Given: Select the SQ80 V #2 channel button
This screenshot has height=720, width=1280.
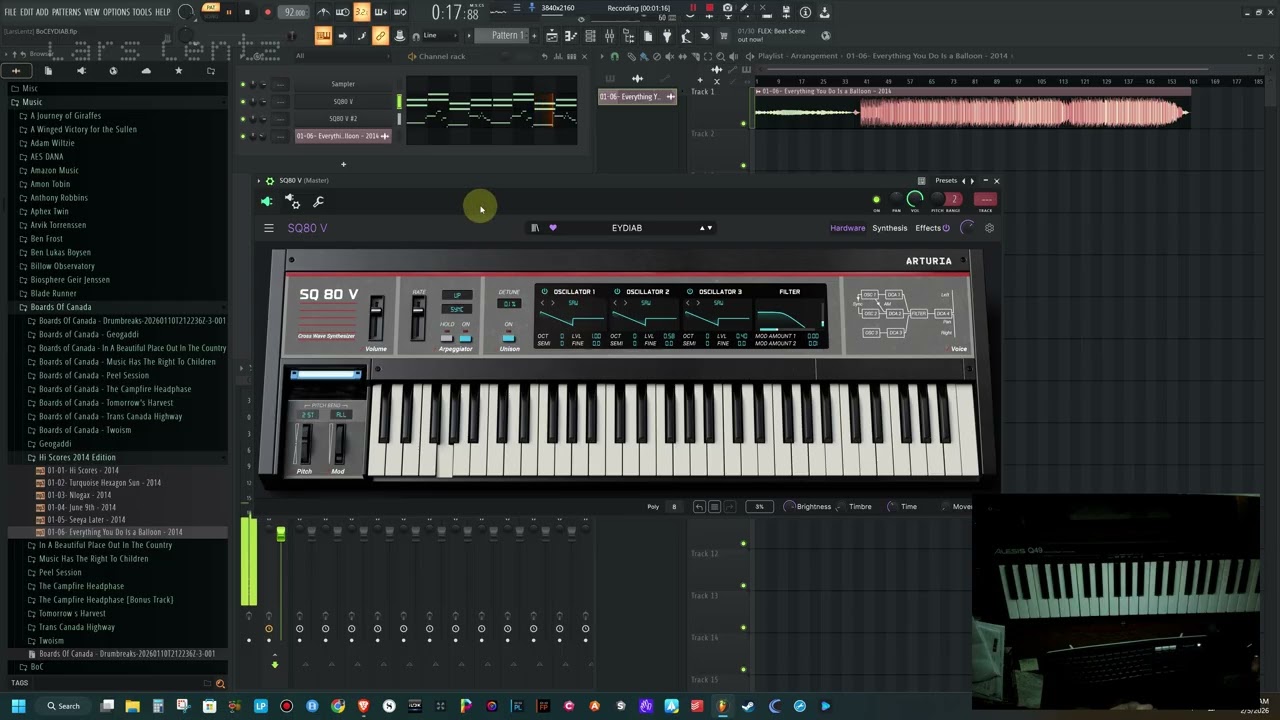Looking at the screenshot, I should [343, 118].
